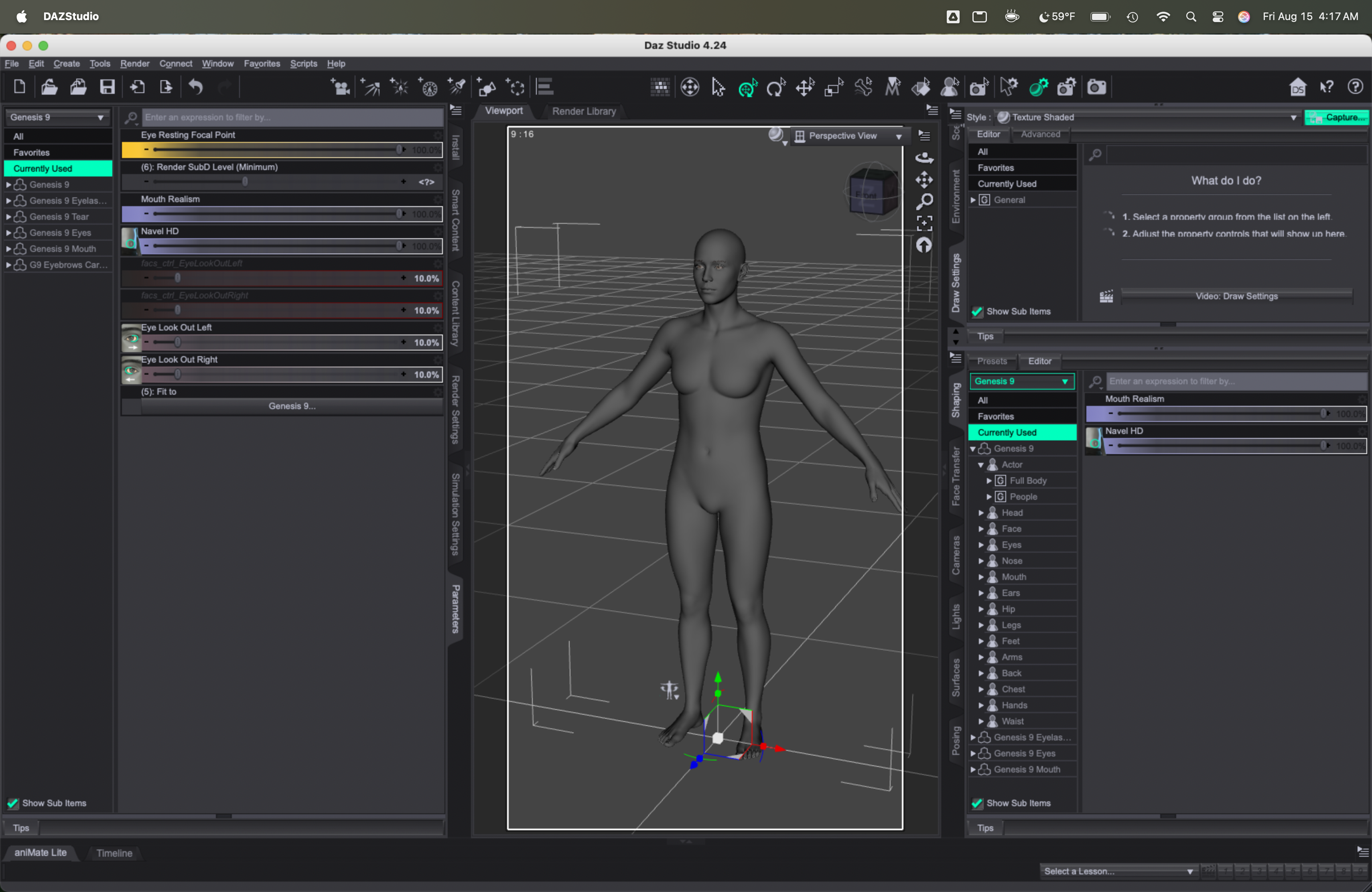Toggle Show Sub Items in Parameters pane
The height and width of the screenshot is (892, 1372).
12,803
